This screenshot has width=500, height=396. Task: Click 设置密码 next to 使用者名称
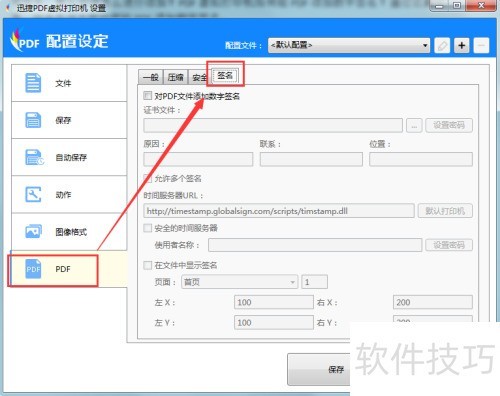[449, 245]
